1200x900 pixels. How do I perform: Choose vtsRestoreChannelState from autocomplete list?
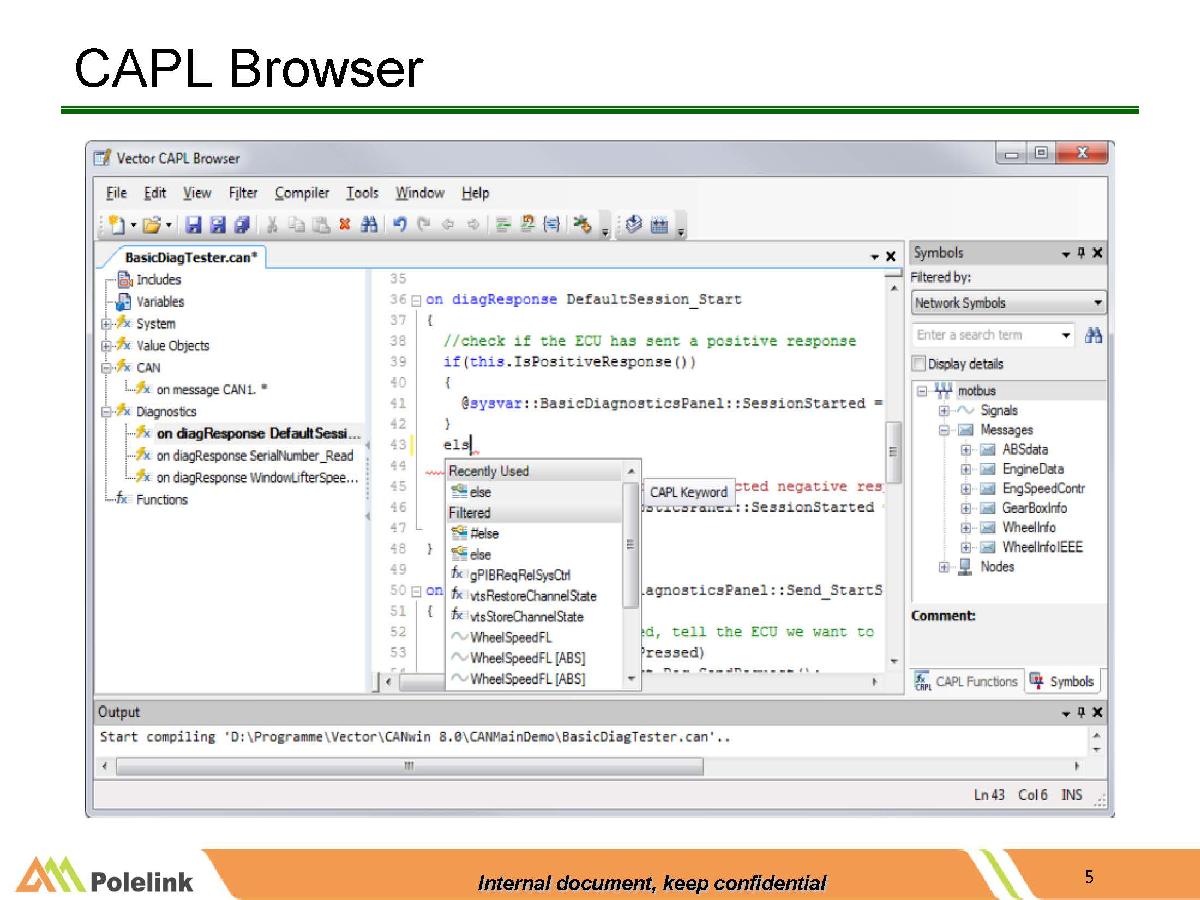pos(534,596)
